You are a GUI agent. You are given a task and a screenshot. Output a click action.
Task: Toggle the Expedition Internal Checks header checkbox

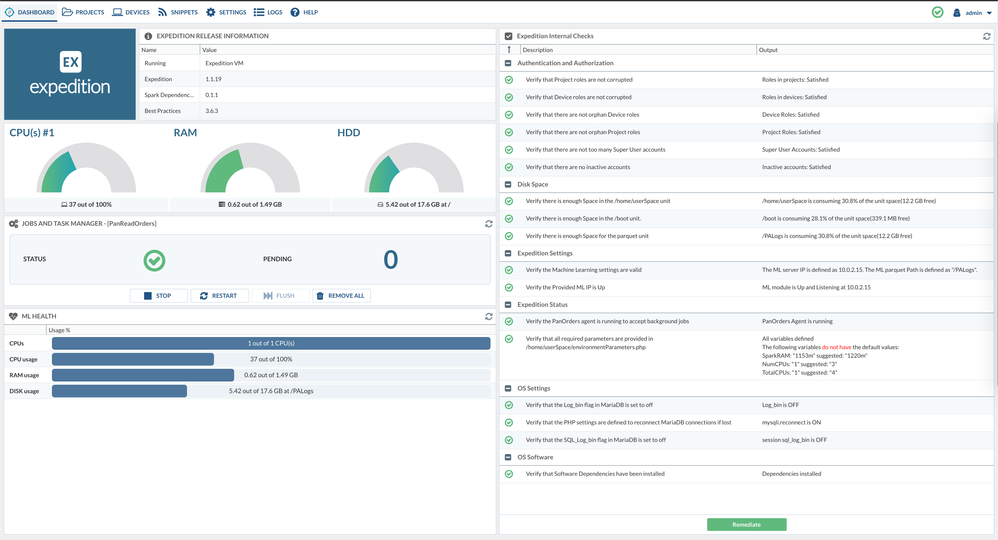click(x=509, y=36)
